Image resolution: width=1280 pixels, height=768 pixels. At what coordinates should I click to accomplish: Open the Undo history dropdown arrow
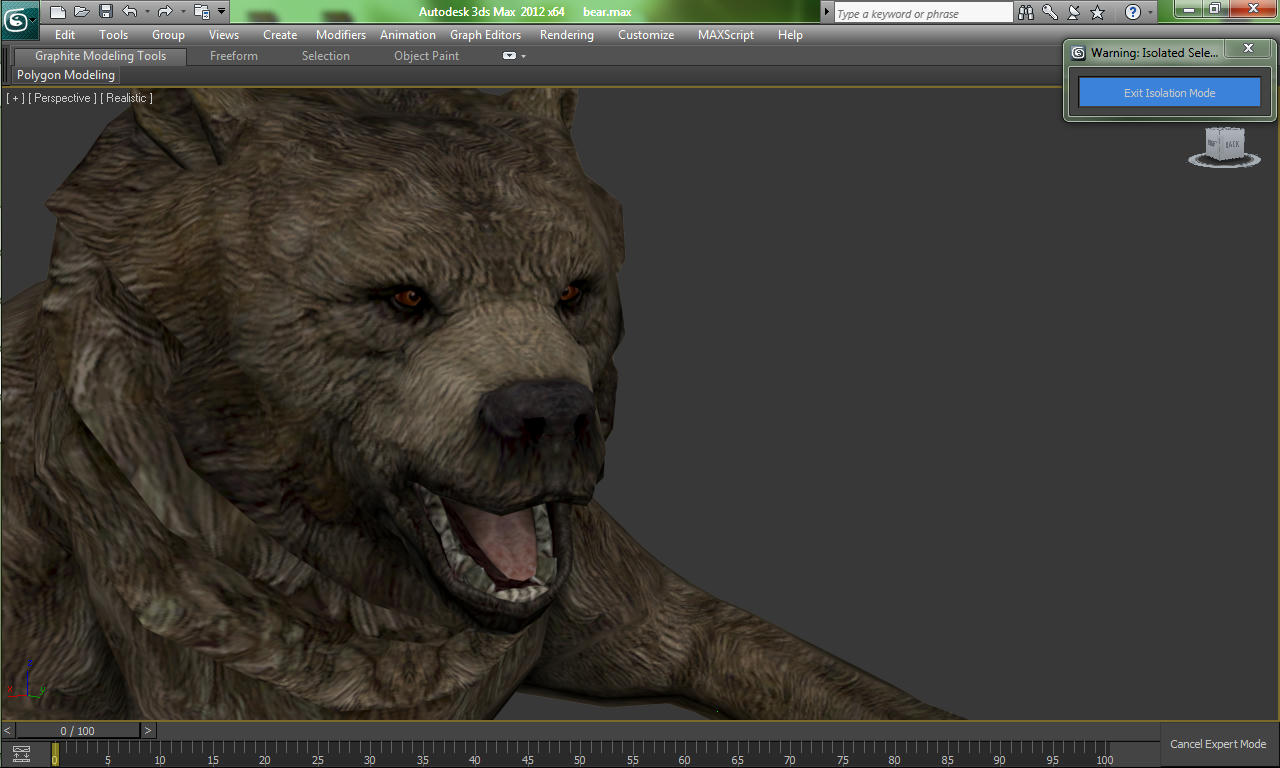click(147, 12)
